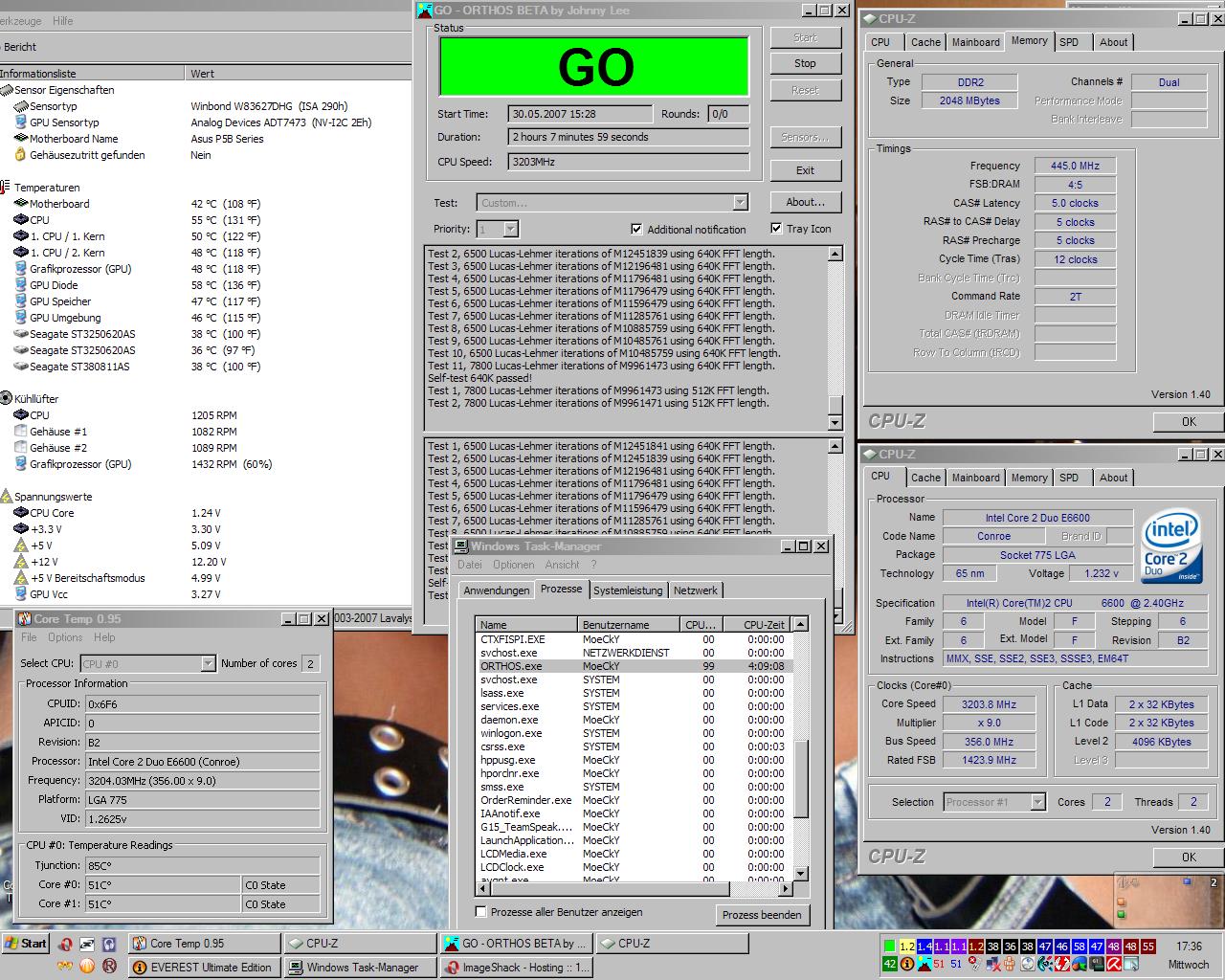This screenshot has height=980, width=1225.
Task: Click the bright green square tray icon
Action: point(890,946)
